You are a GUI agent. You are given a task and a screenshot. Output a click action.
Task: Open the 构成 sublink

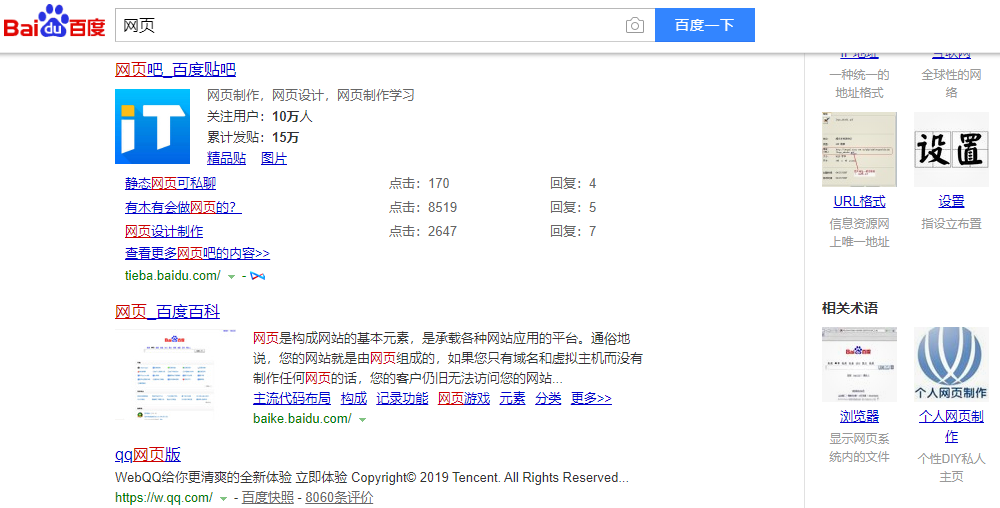354,398
